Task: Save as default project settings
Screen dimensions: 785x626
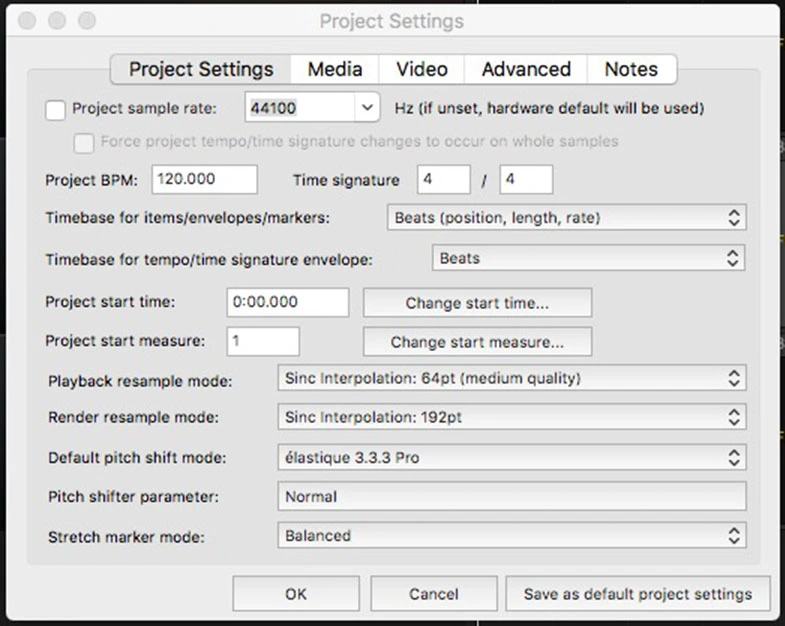Action: [637, 594]
